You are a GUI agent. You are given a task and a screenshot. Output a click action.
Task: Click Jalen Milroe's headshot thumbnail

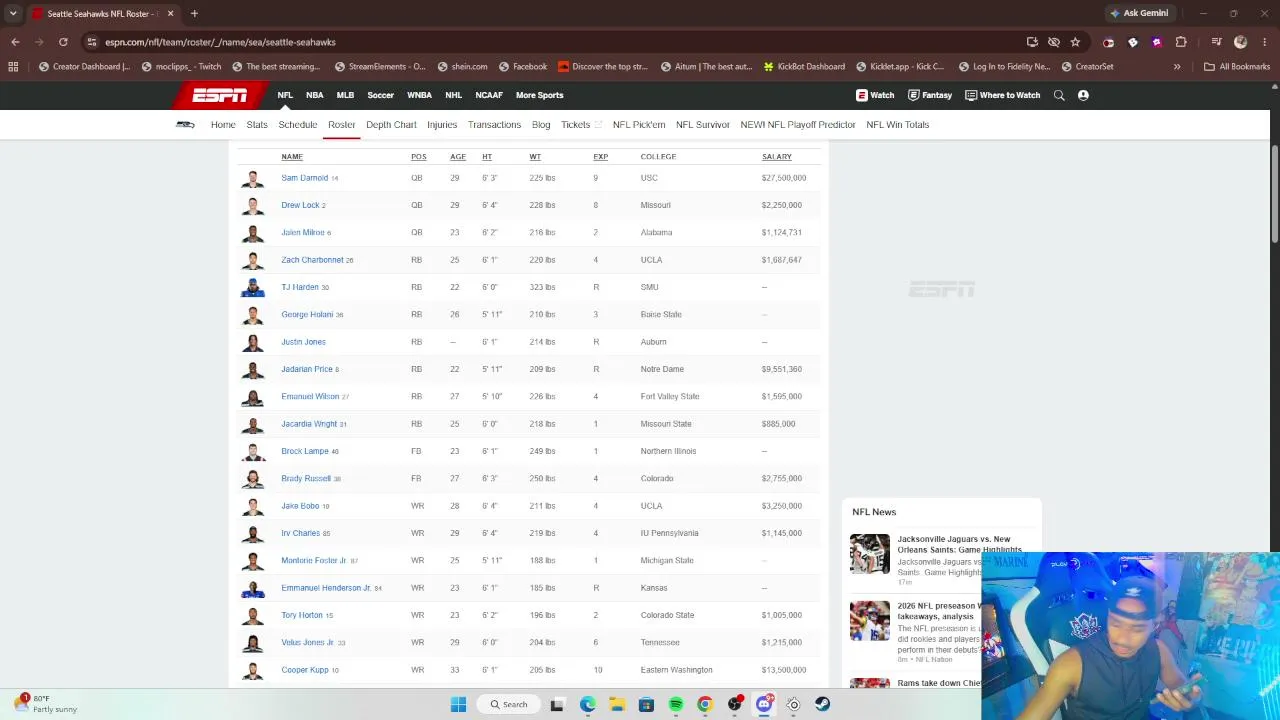click(253, 233)
